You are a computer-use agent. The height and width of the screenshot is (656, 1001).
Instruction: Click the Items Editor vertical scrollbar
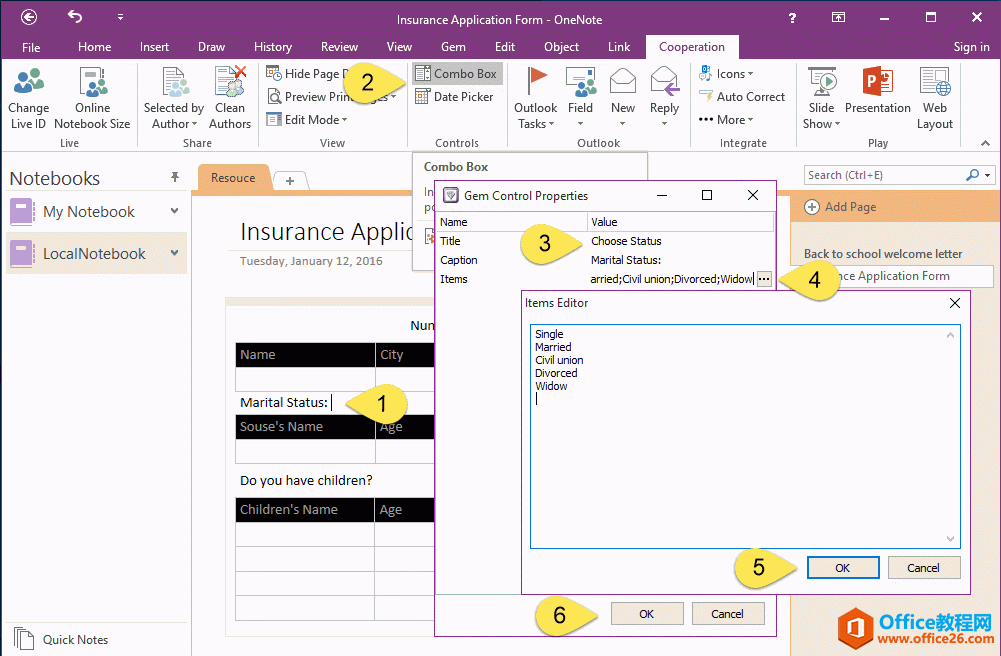click(951, 436)
